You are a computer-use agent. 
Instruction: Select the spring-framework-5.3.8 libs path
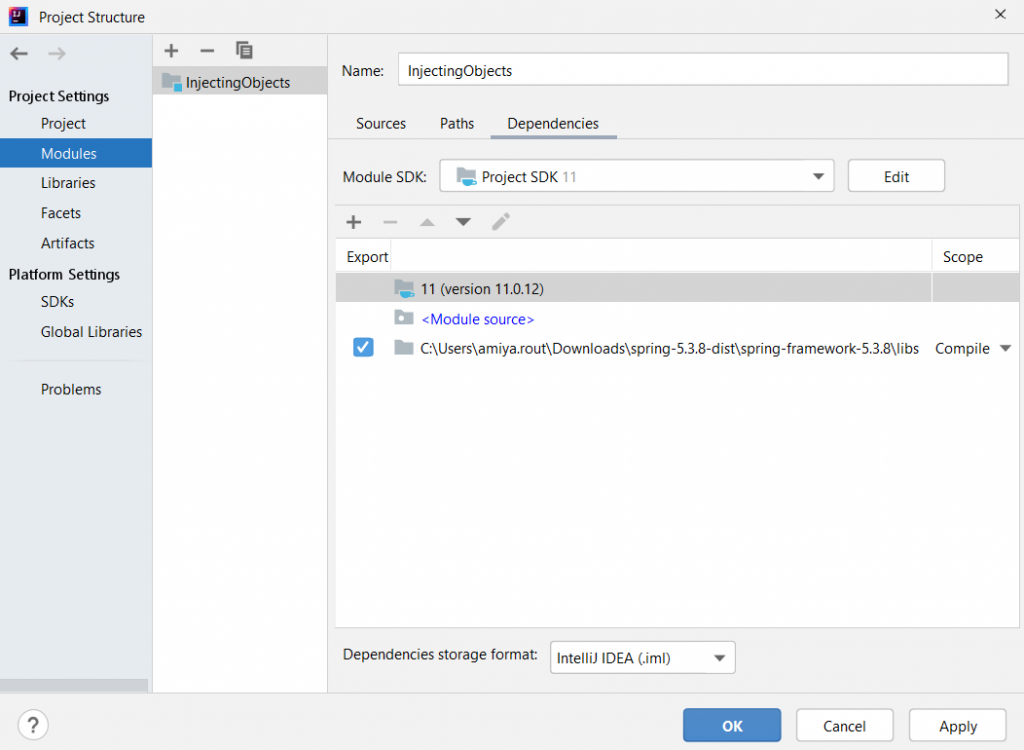(669, 348)
